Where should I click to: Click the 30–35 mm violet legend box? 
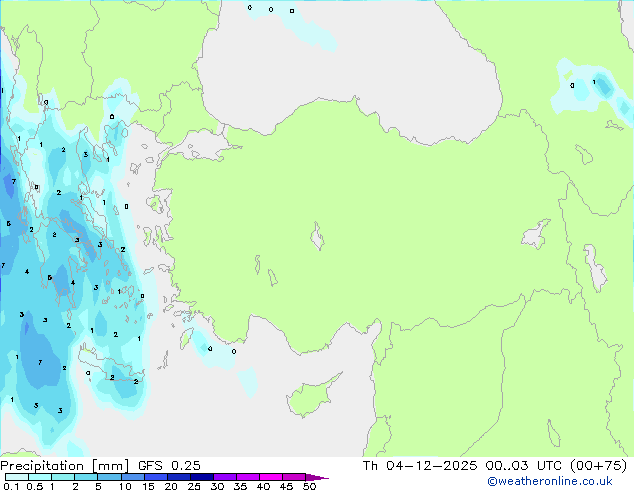pos(225,477)
